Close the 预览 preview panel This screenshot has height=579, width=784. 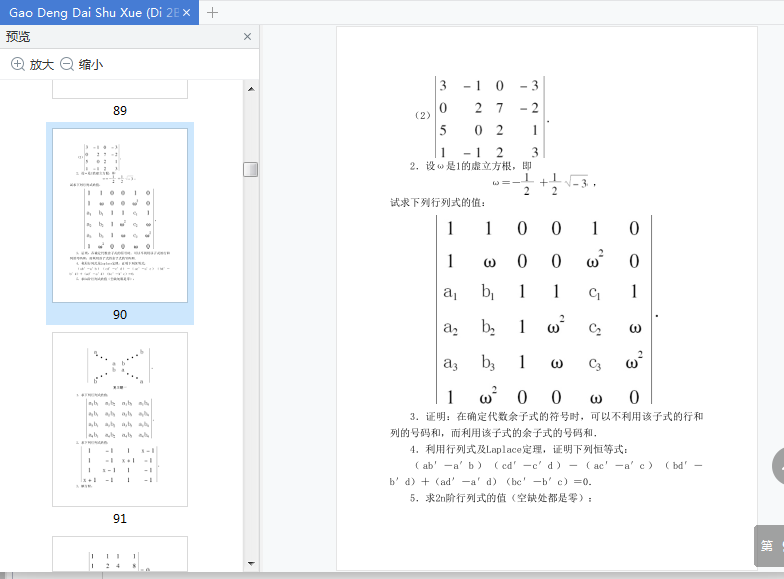[x=247, y=36]
